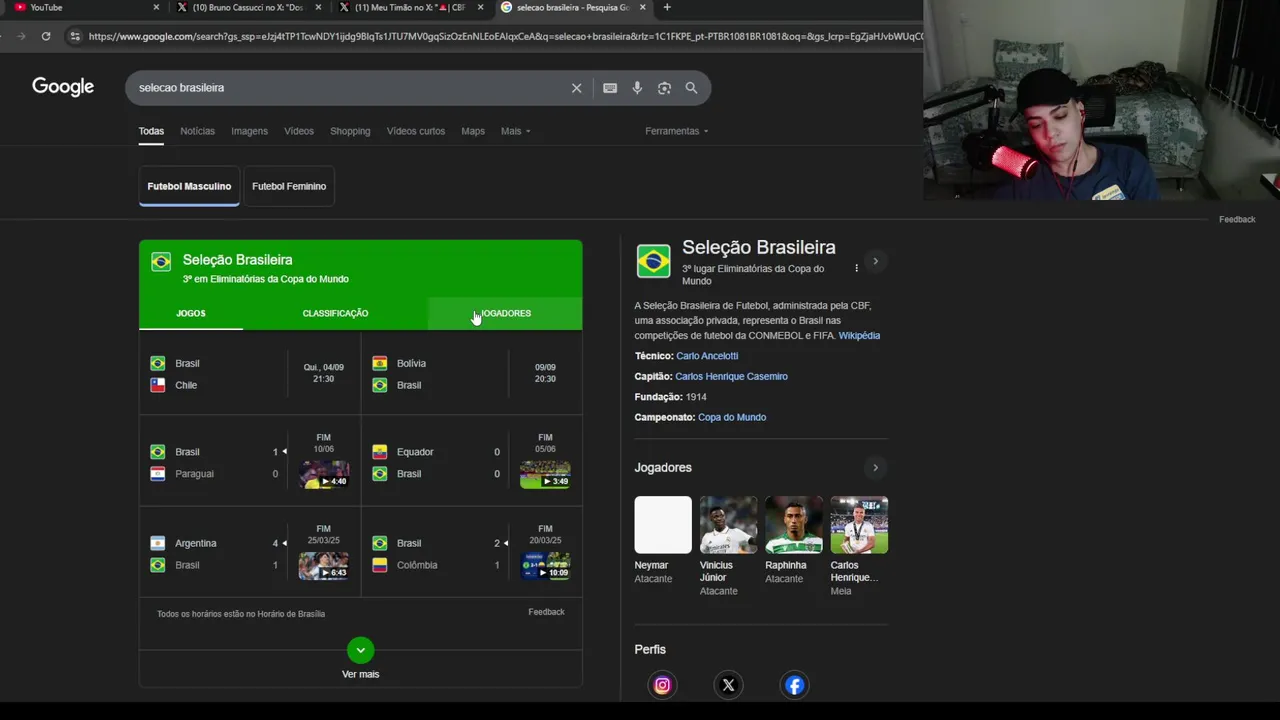Clear the search box with the X icon
The height and width of the screenshot is (720, 1280).
coord(576,88)
